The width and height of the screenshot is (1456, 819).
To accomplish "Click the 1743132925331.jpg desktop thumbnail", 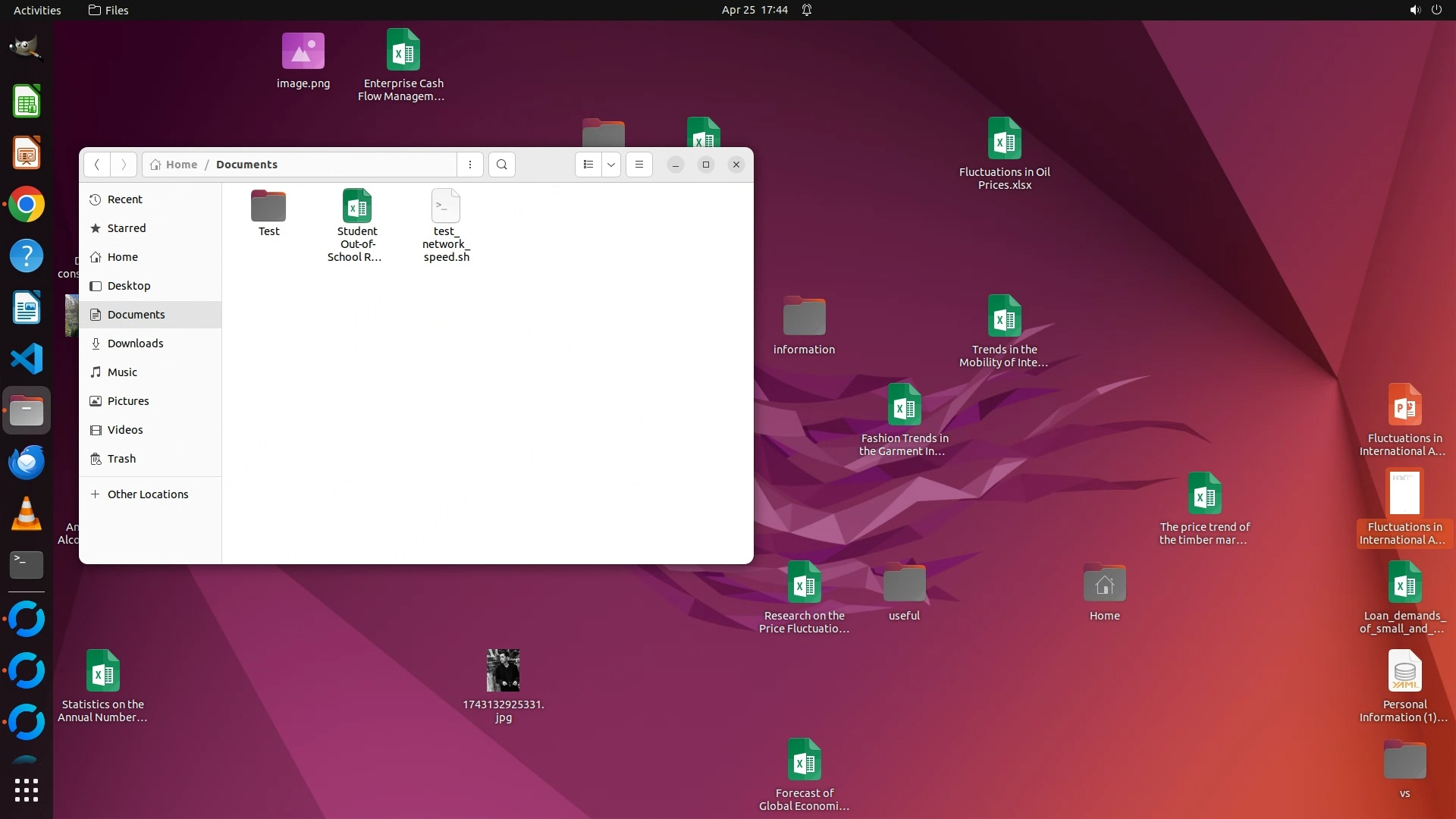I will [x=503, y=670].
